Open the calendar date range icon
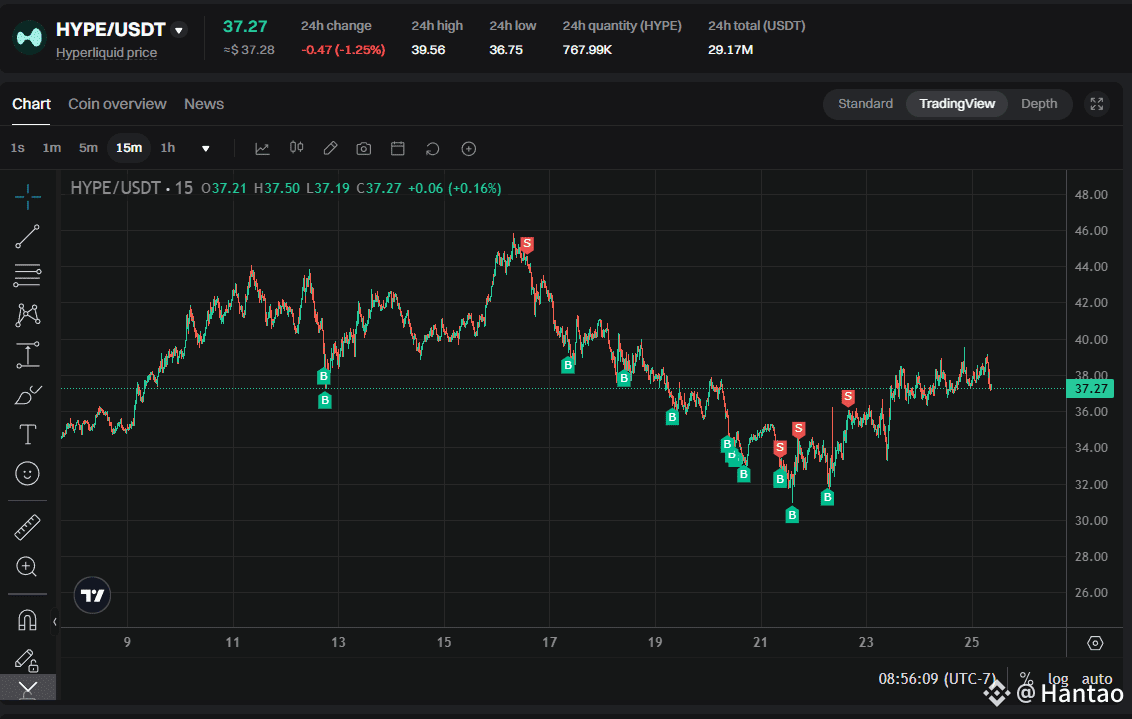 [x=398, y=149]
